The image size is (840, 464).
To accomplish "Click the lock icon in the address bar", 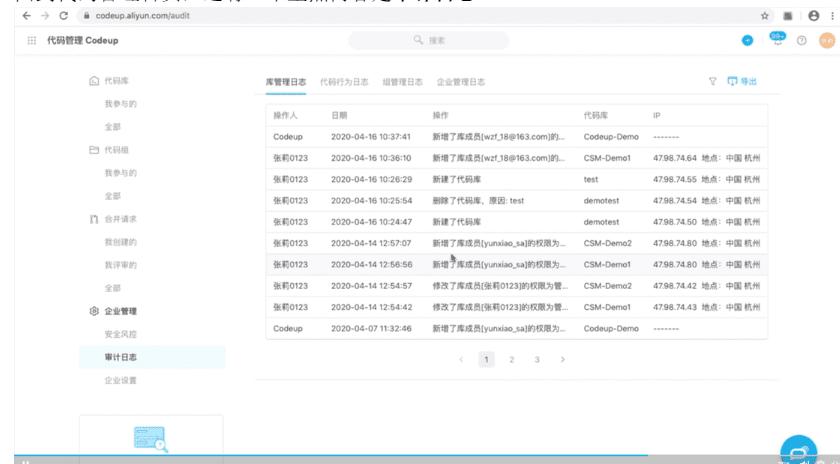I will click(86, 16).
